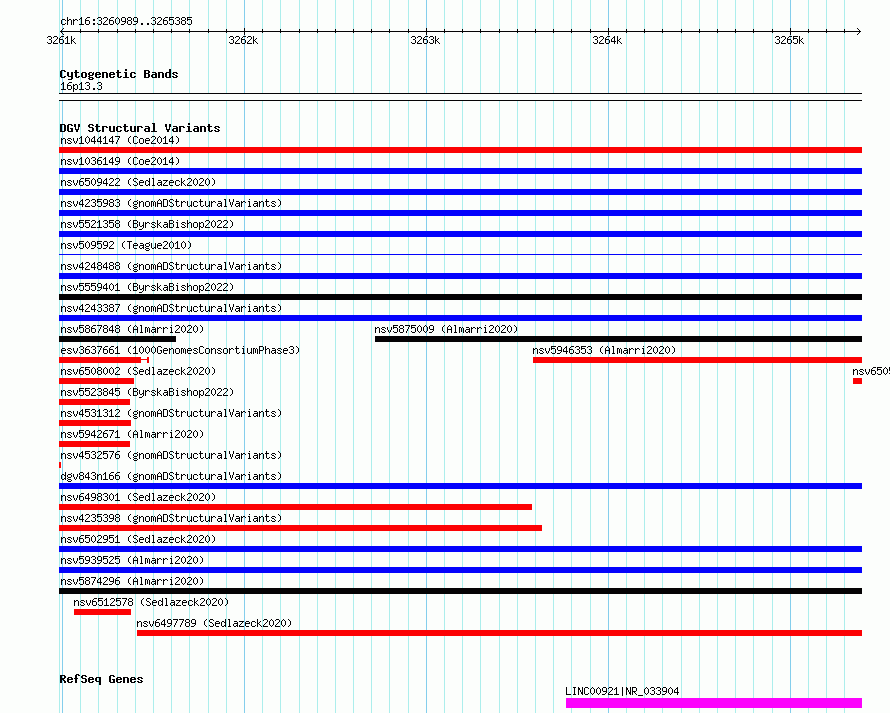Click the red bar under nsv6508002
The image size is (890, 713).
tap(96, 381)
